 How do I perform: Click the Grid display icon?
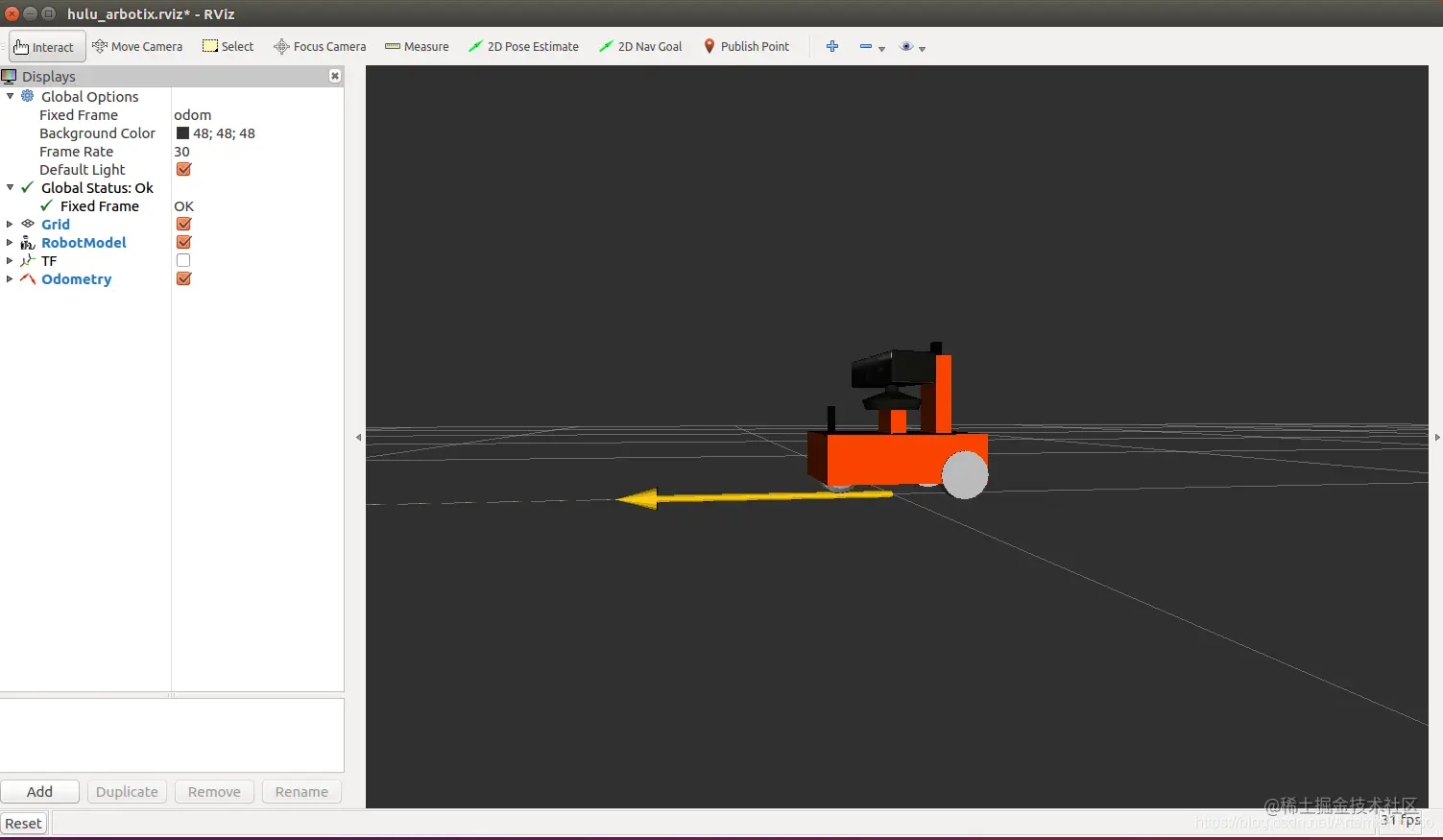28,224
